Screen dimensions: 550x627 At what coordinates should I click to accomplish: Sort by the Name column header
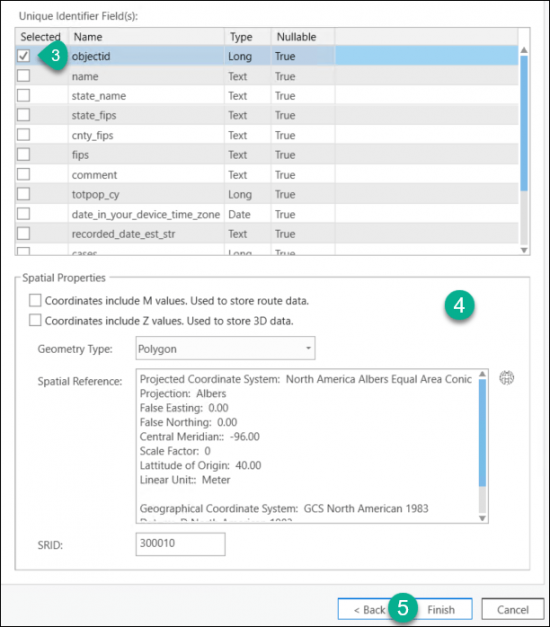pos(146,37)
